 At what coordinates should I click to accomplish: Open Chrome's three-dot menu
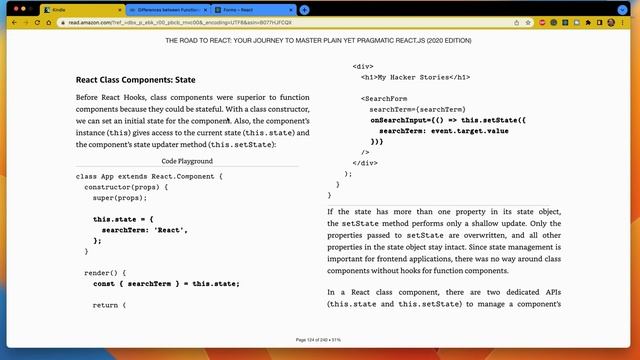coord(622,22)
